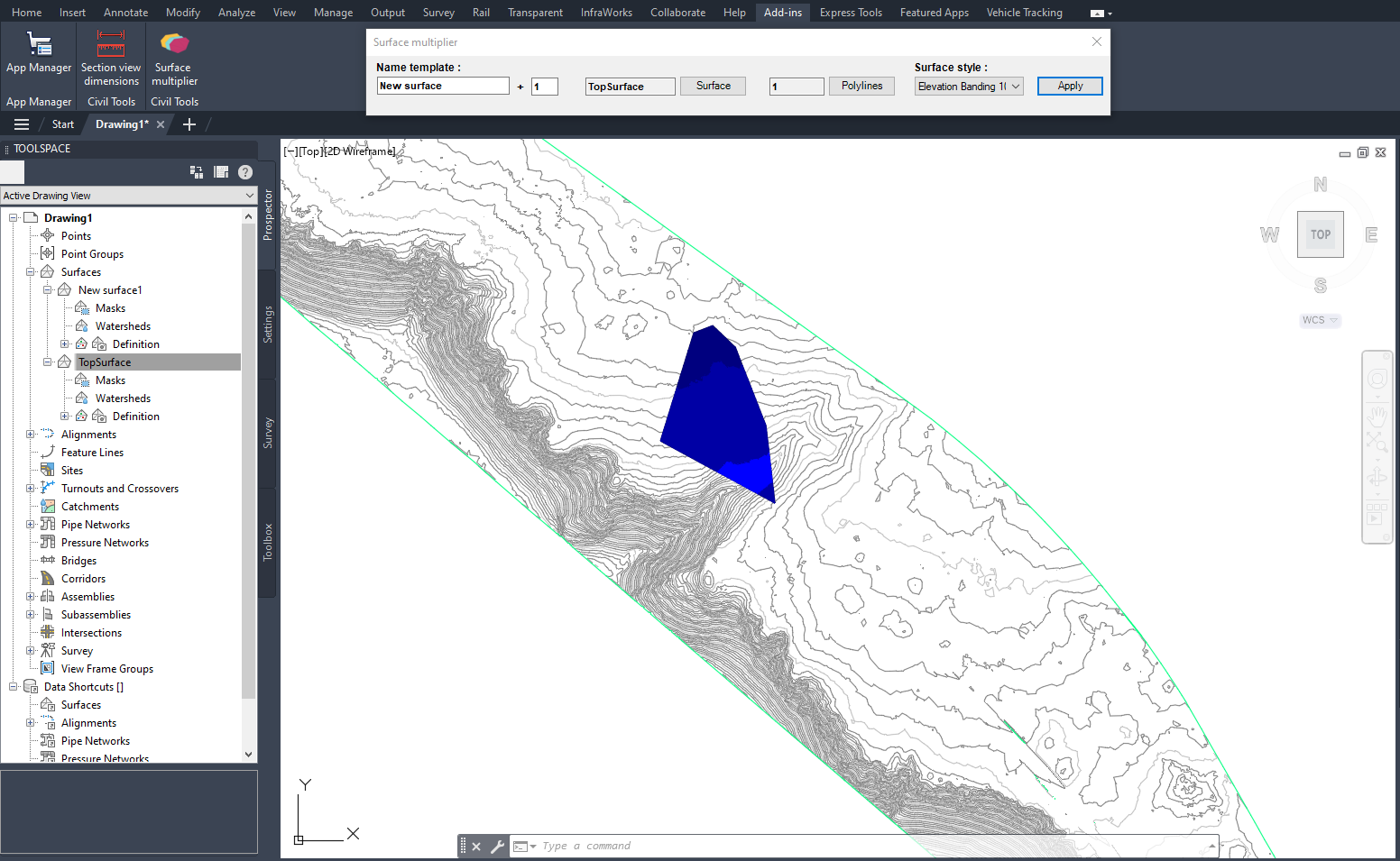
Task: Expand Definition under New surface1
Action: 65,344
